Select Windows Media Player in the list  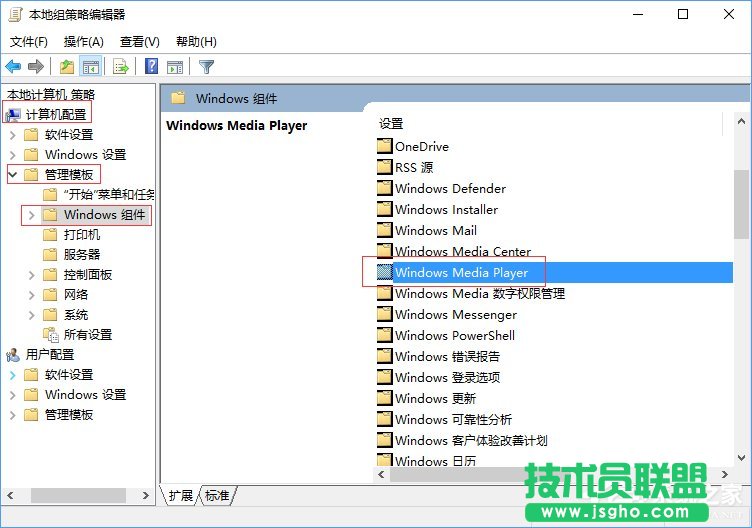click(554, 272)
